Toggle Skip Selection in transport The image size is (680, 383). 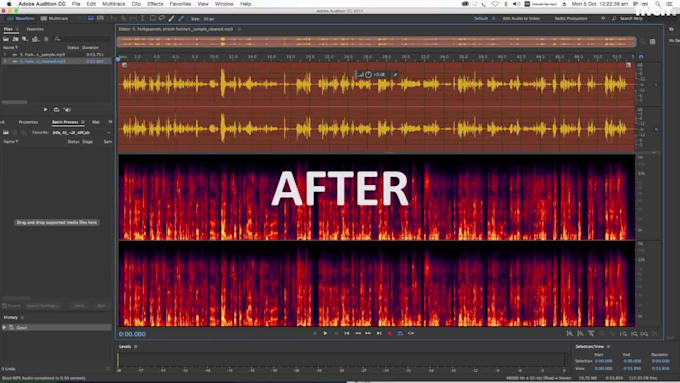pos(411,334)
